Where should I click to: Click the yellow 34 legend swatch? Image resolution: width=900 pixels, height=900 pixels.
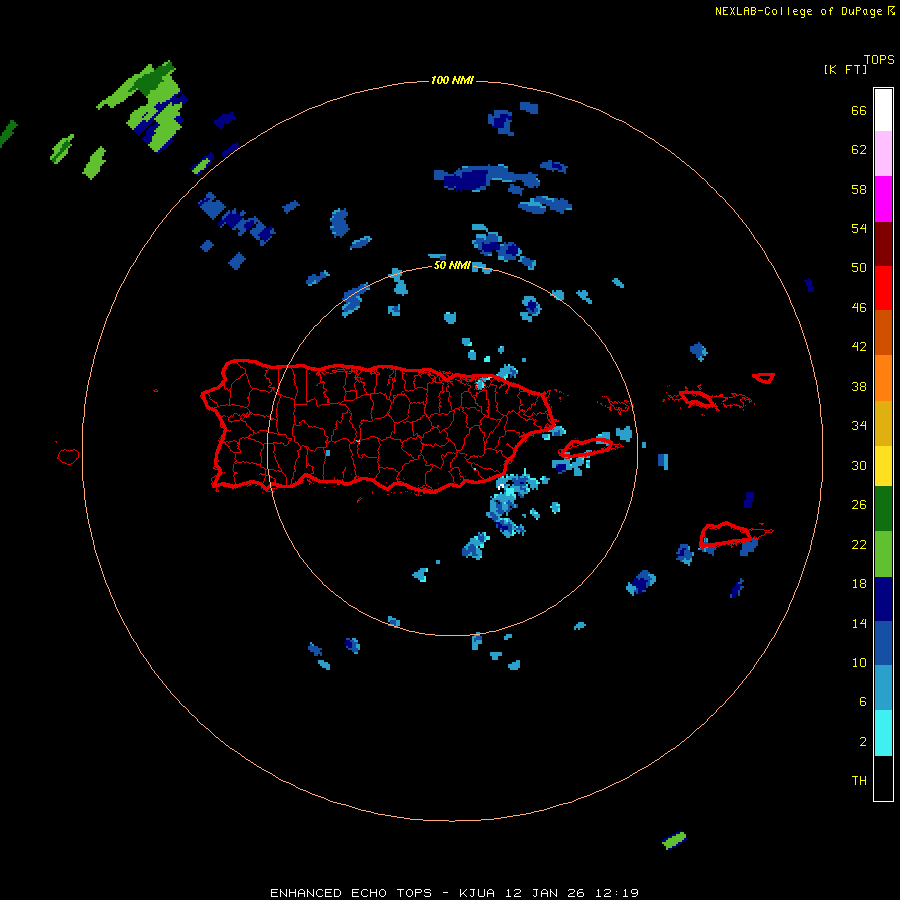(883, 466)
